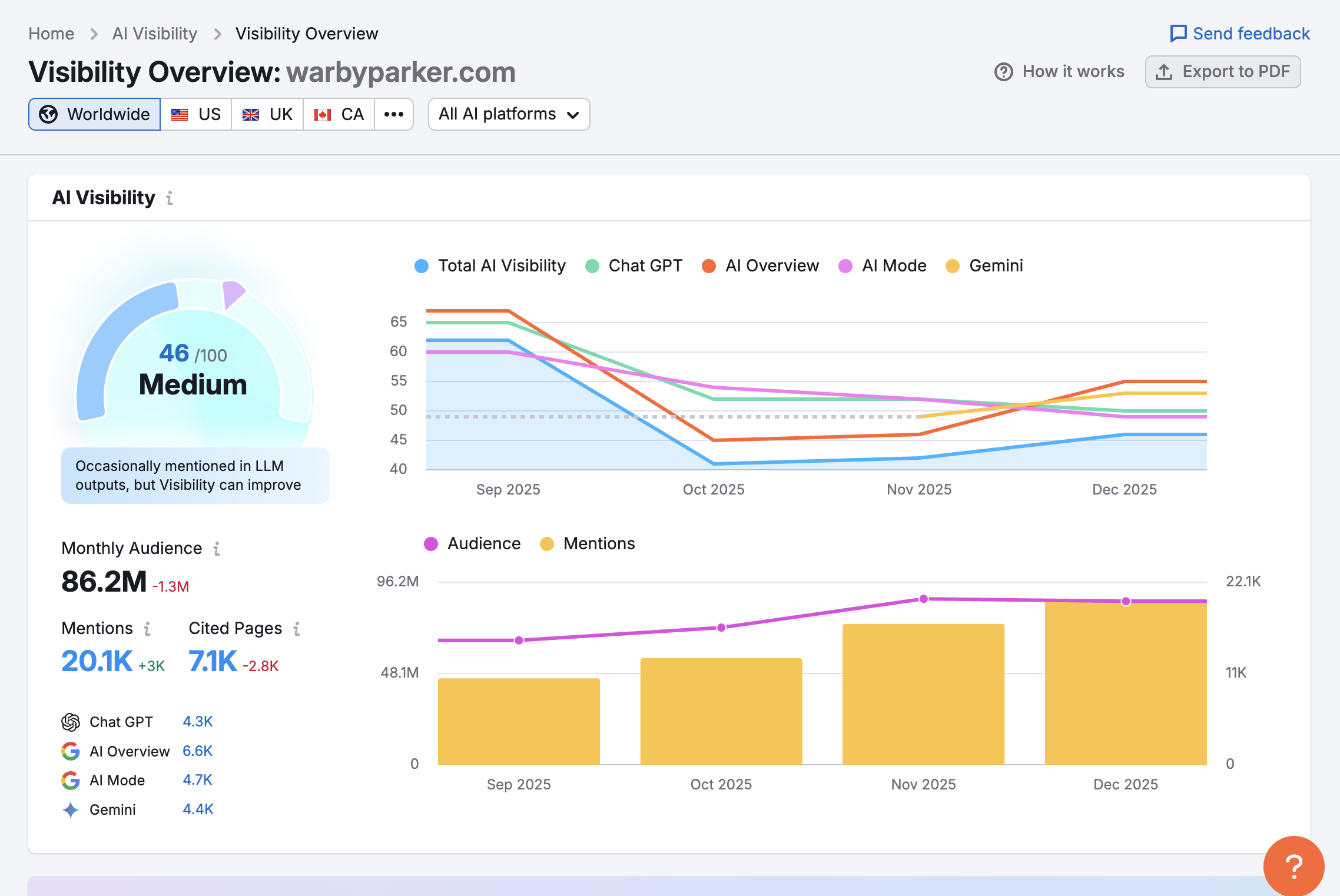Select the Google icon next to AI Overview
Screen dimensions: 1340x896
coord(70,751)
